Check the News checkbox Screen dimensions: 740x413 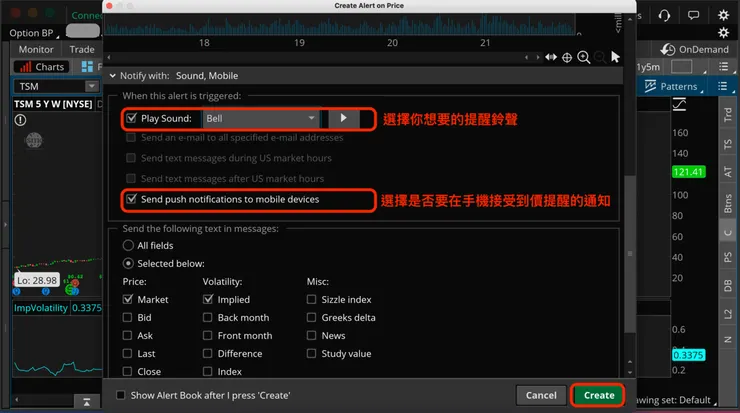(311, 335)
